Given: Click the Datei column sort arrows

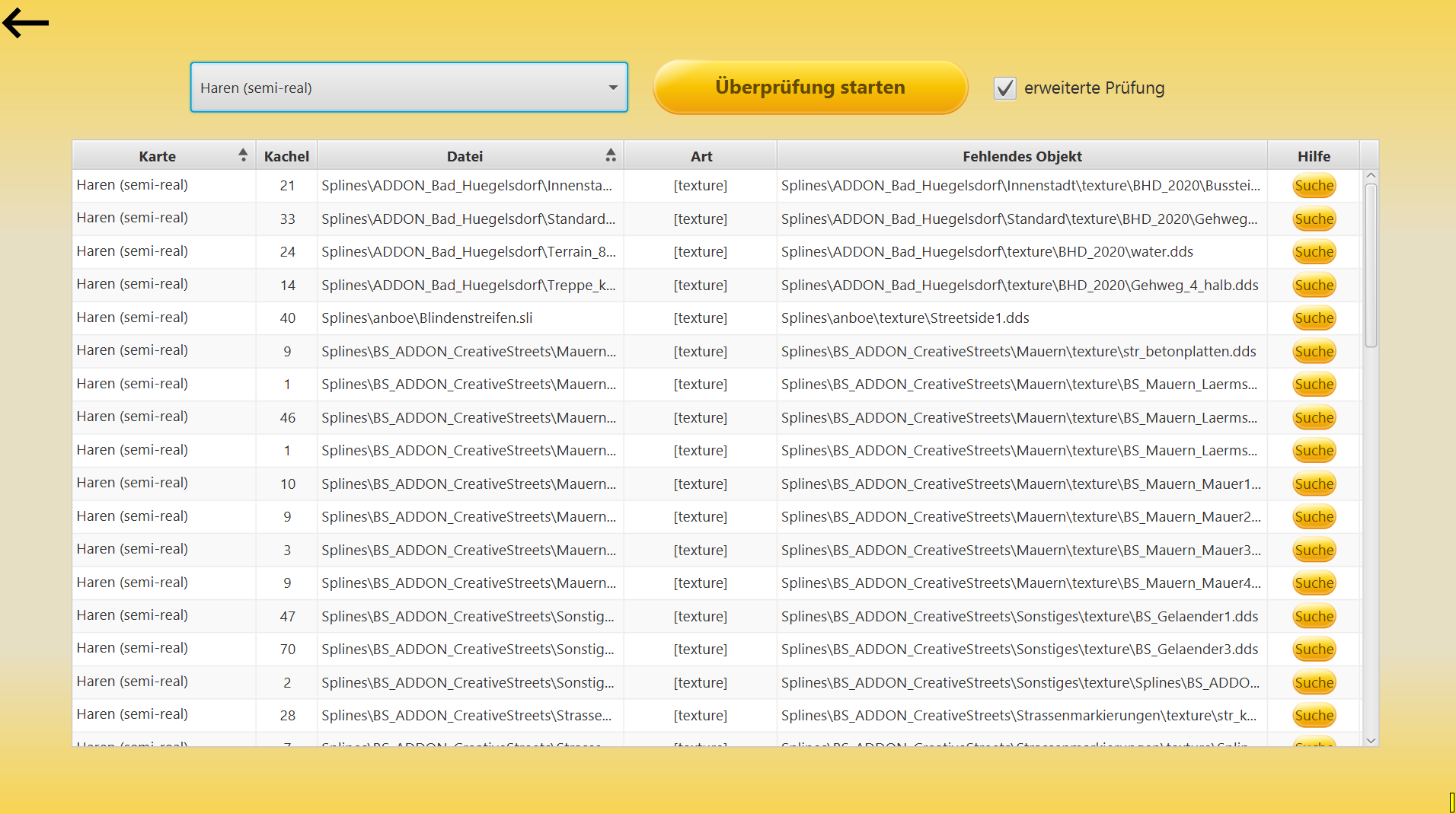Looking at the screenshot, I should click(x=610, y=155).
